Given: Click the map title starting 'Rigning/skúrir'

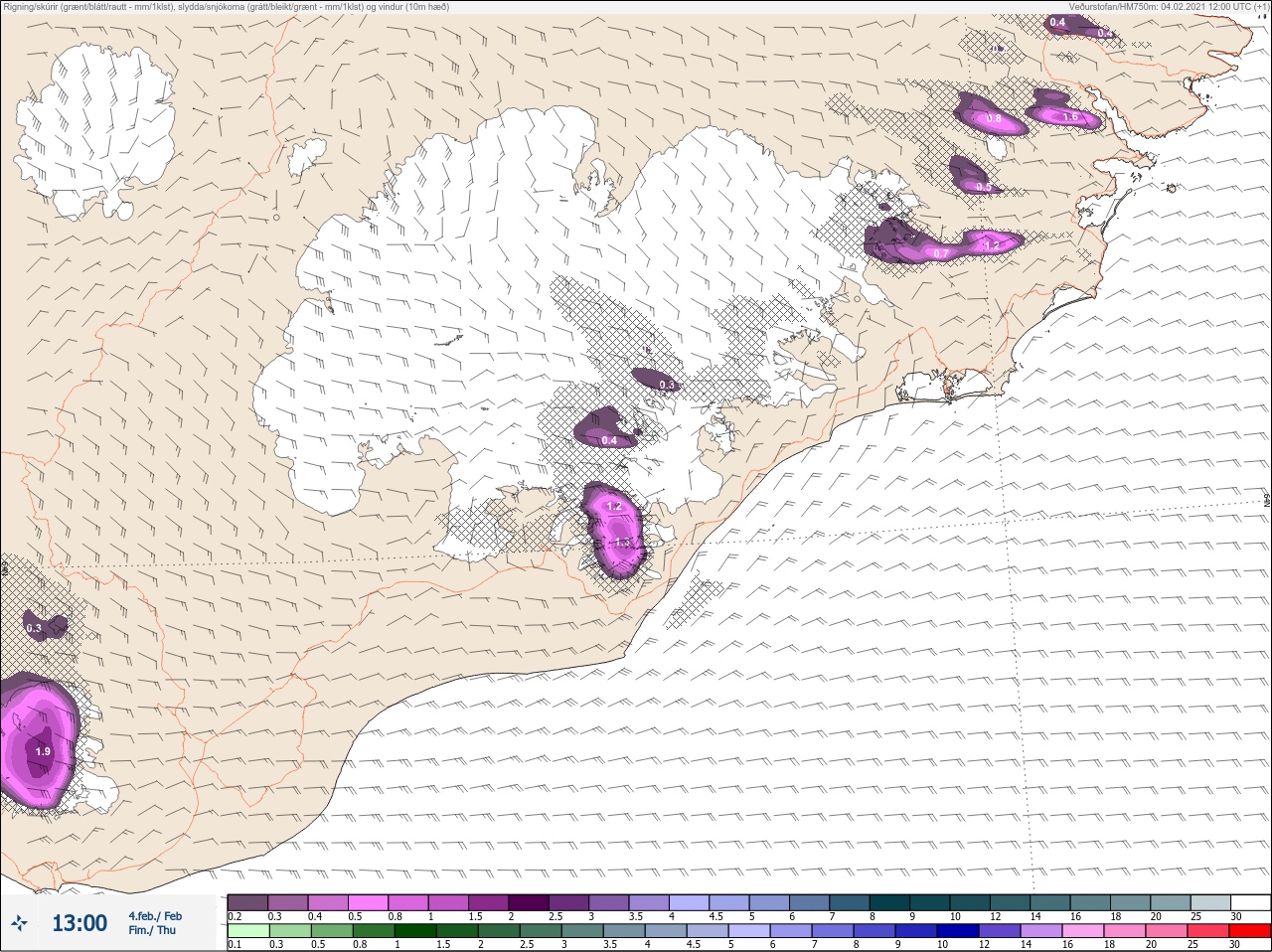Looking at the screenshot, I should (226, 7).
